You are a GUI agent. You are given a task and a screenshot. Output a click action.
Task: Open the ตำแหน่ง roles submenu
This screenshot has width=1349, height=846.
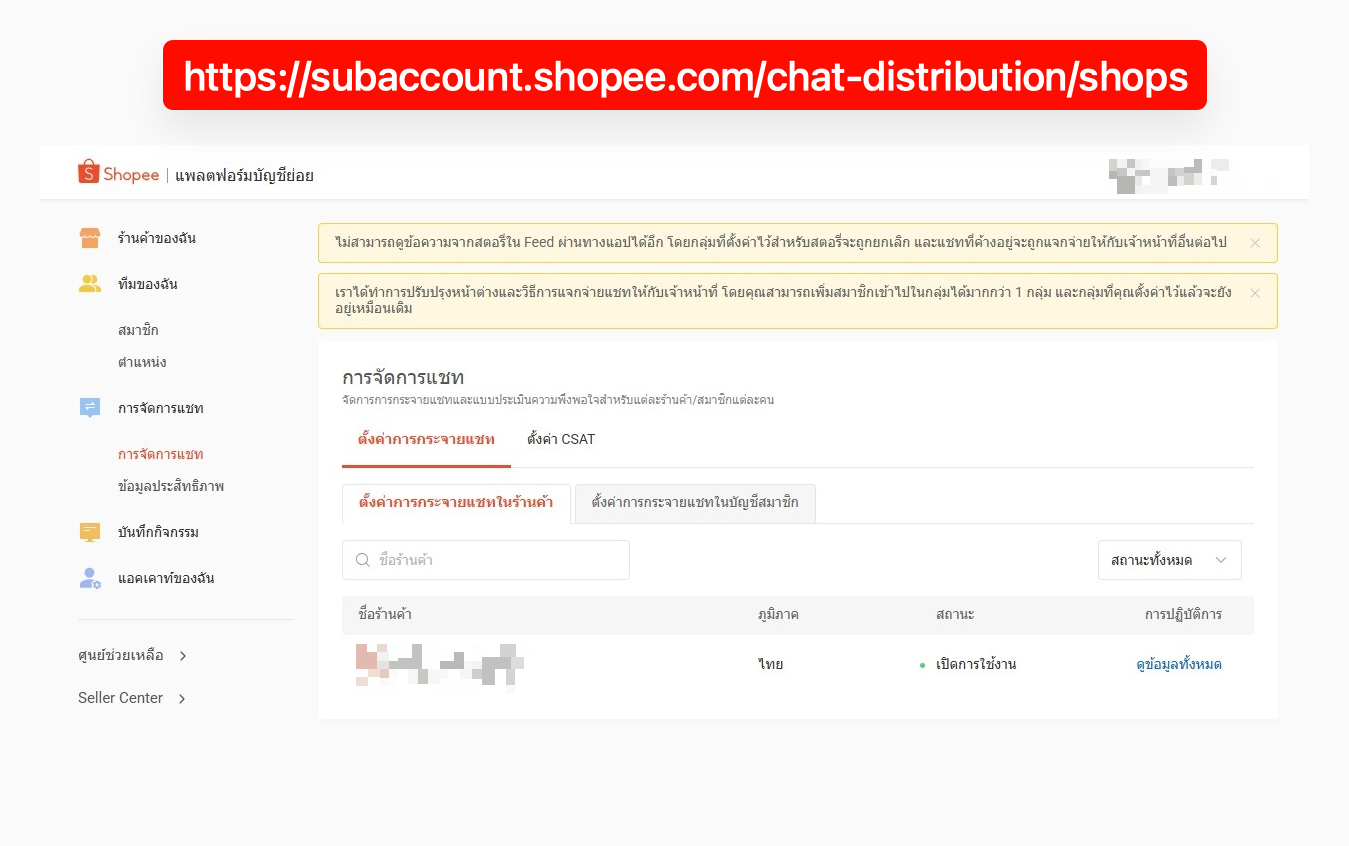coord(142,362)
